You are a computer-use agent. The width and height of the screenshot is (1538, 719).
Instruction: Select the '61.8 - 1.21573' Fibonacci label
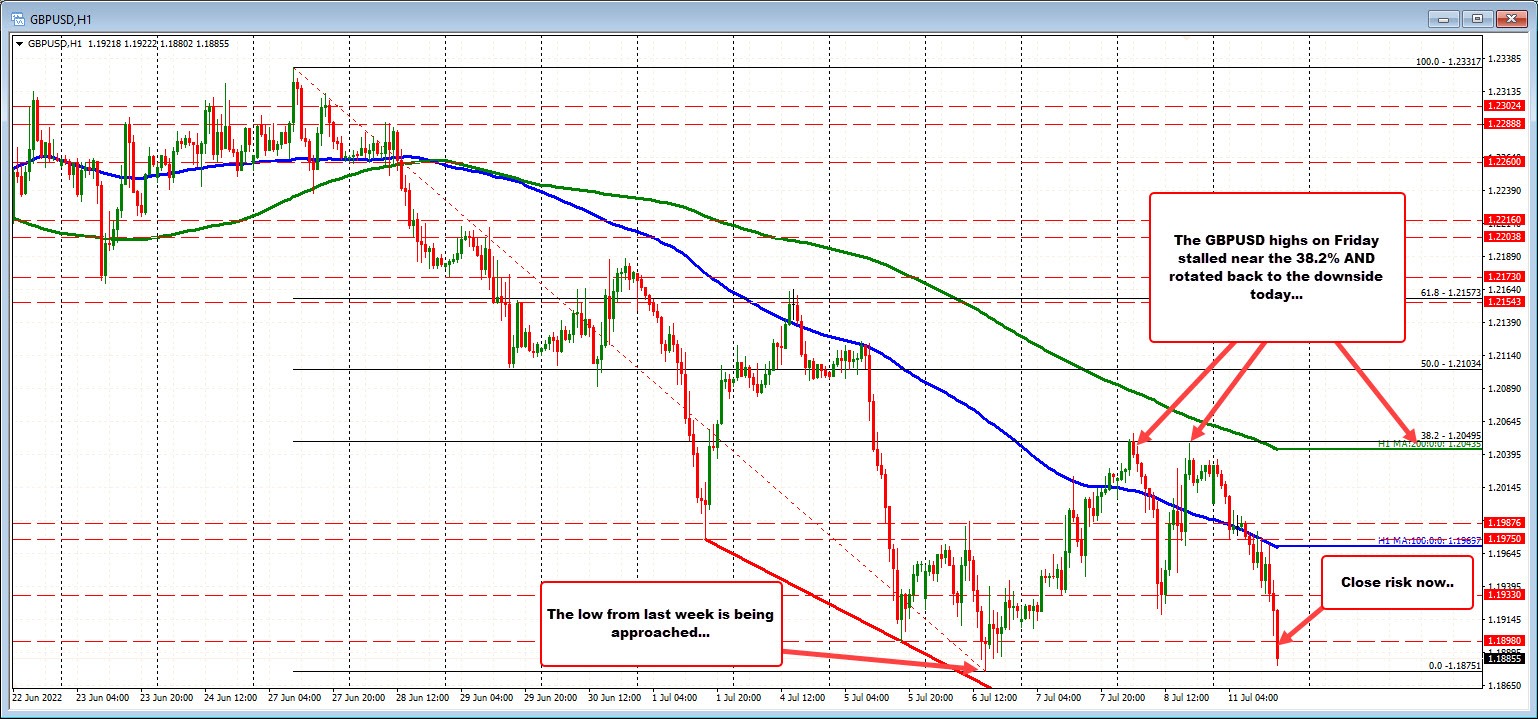[x=1451, y=293]
